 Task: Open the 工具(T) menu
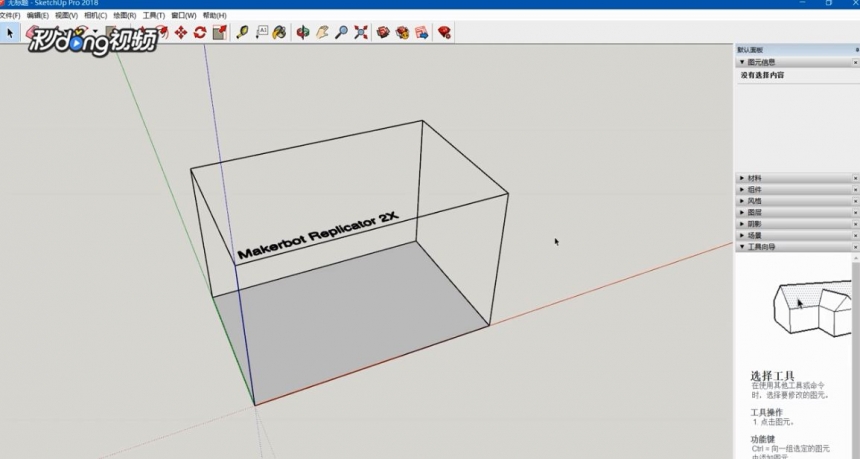pos(154,15)
